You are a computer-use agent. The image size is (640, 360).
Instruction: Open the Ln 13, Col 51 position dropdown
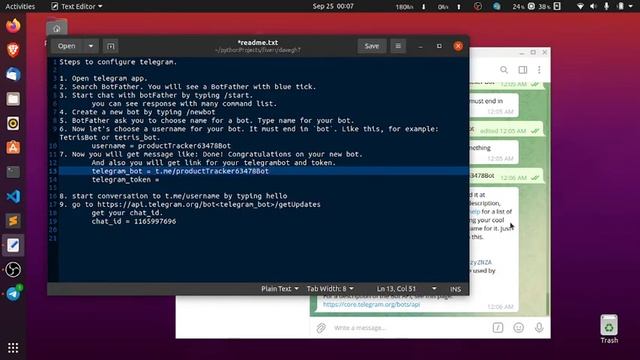[x=407, y=289]
